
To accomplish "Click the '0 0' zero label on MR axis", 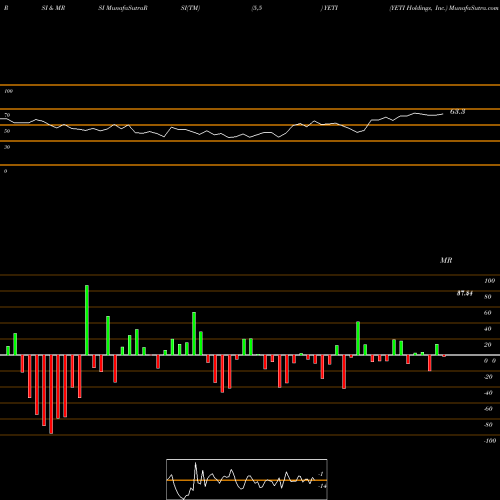I will coord(490,361).
